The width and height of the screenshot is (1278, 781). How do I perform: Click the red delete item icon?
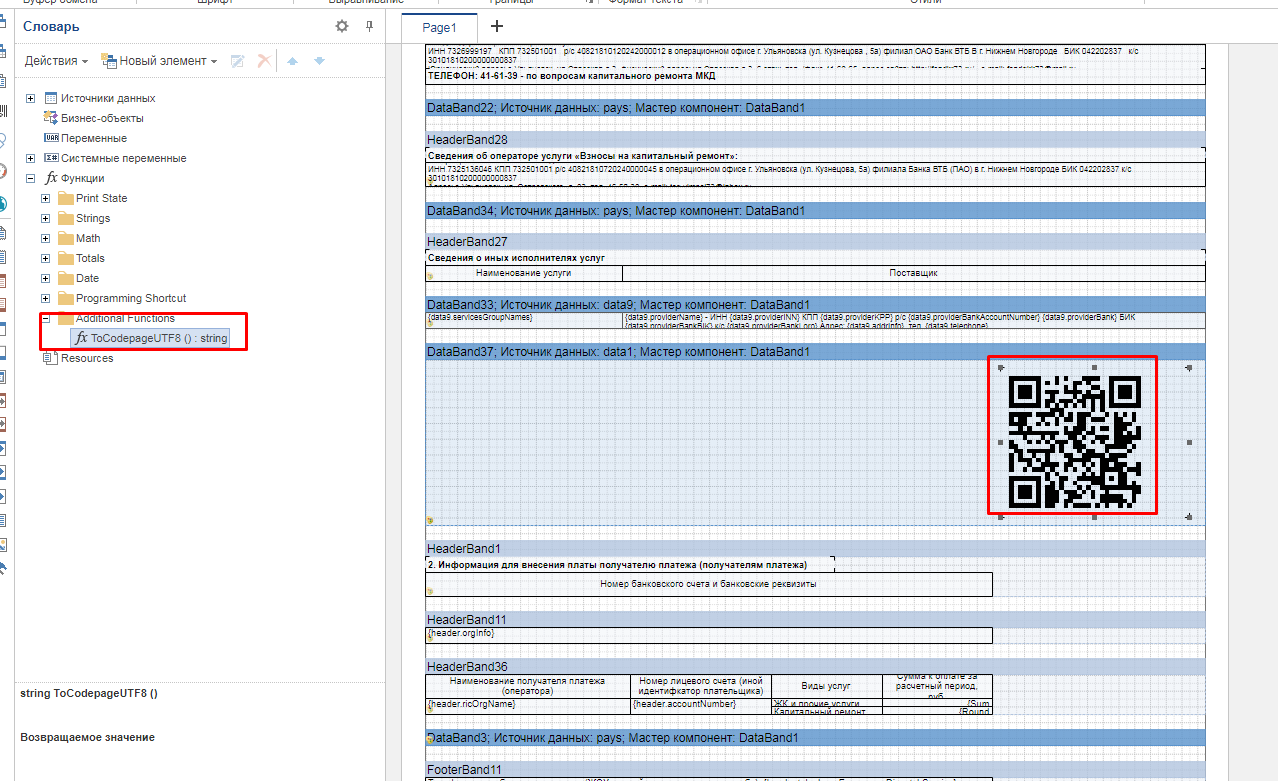coord(264,61)
